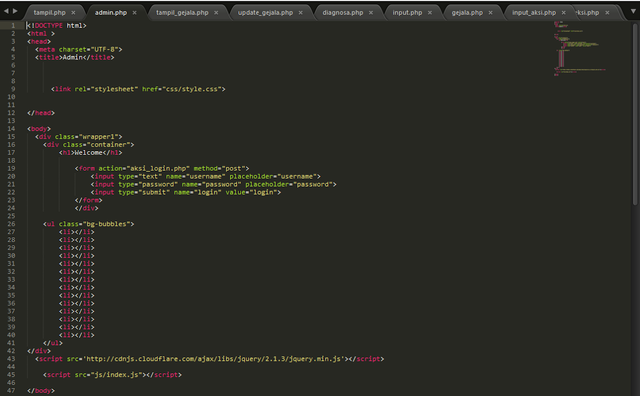Screen dimensions: 640x396
Task: Close the input.php tab
Action: [x=430, y=13]
